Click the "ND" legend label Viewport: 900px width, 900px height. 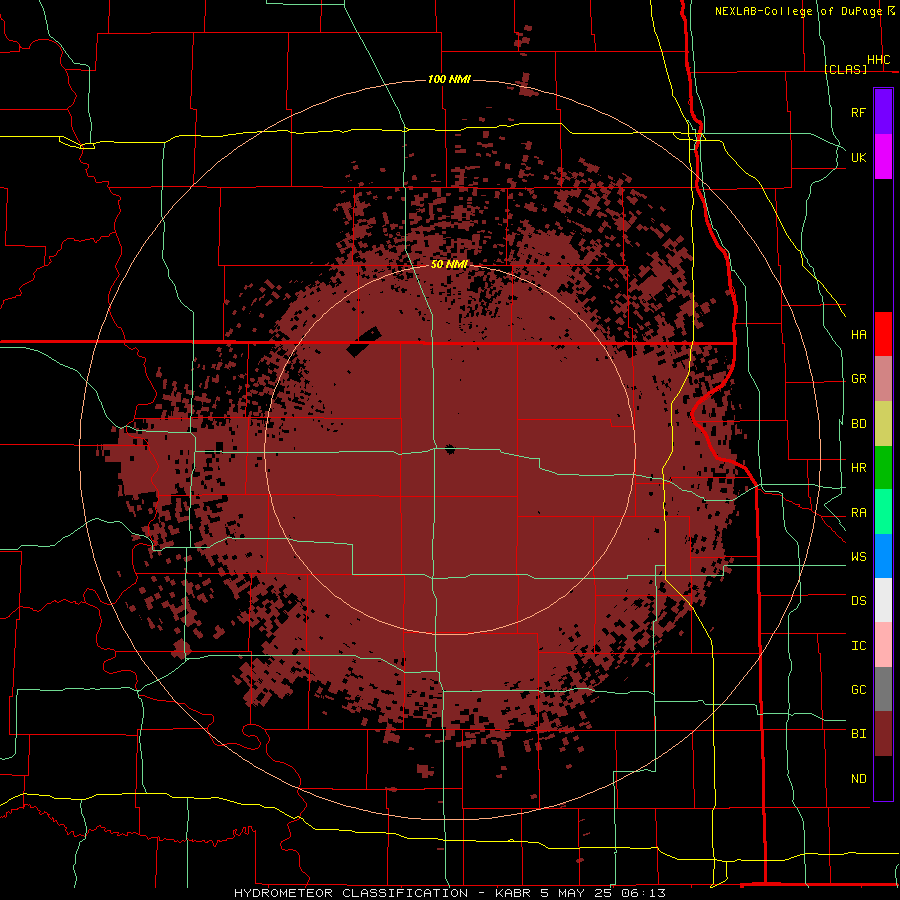[x=858, y=779]
